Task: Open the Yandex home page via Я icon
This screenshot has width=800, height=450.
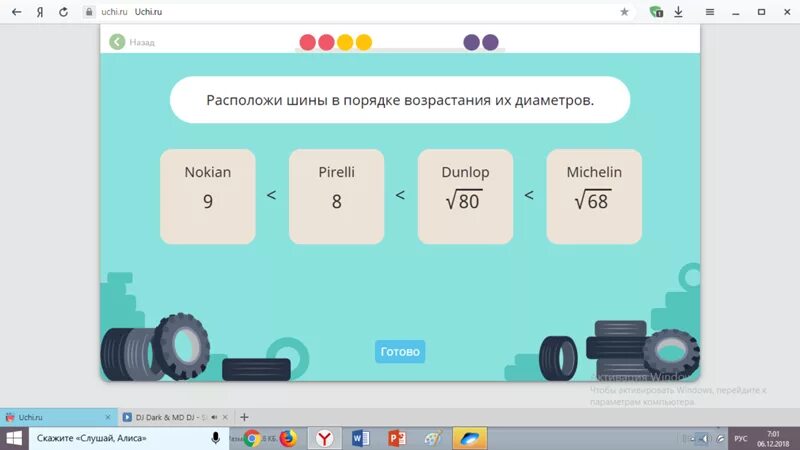Action: (40, 12)
